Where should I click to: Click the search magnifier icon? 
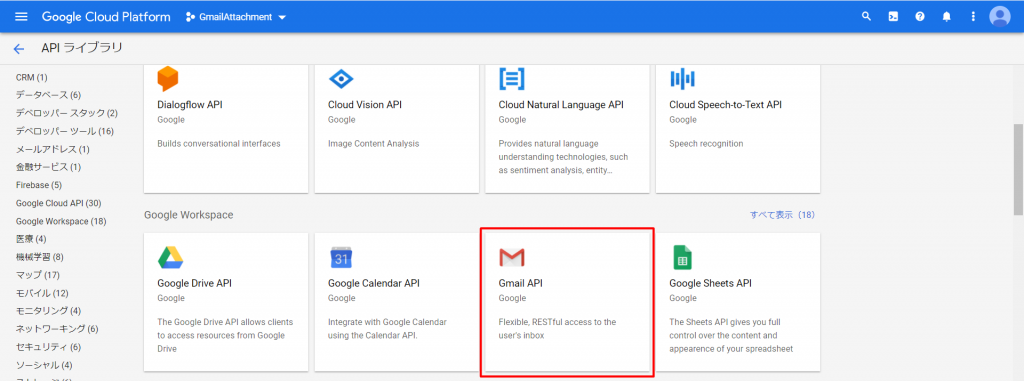click(867, 16)
